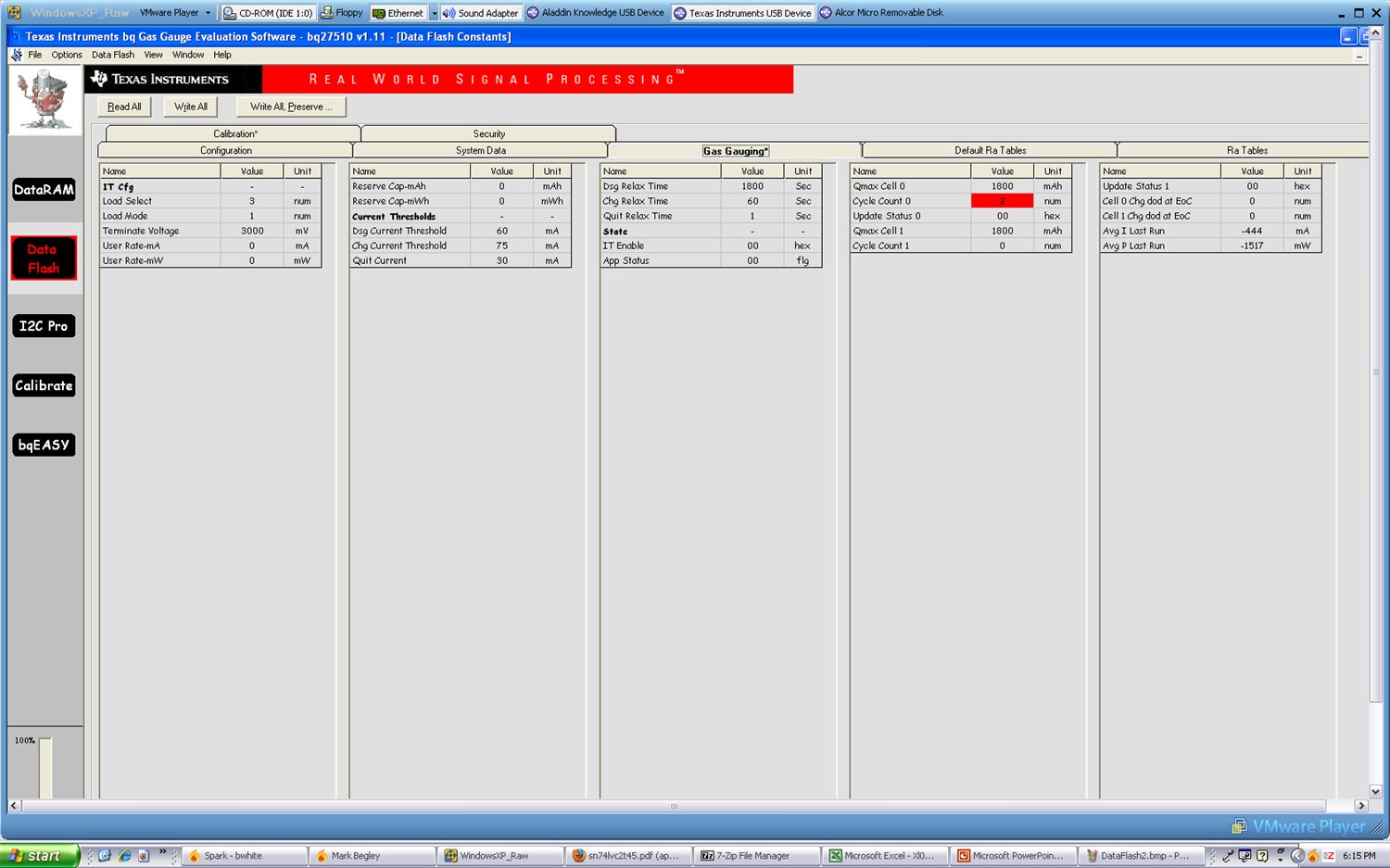Viewport: 1390px width, 868px height.
Task: Click the Chg Current Threshold value 75
Action: 502,245
